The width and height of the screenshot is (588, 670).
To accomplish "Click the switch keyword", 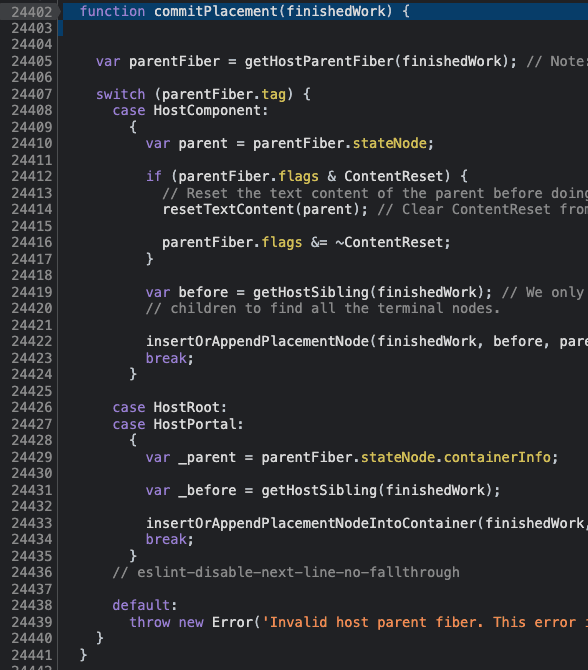I will (x=121, y=94).
